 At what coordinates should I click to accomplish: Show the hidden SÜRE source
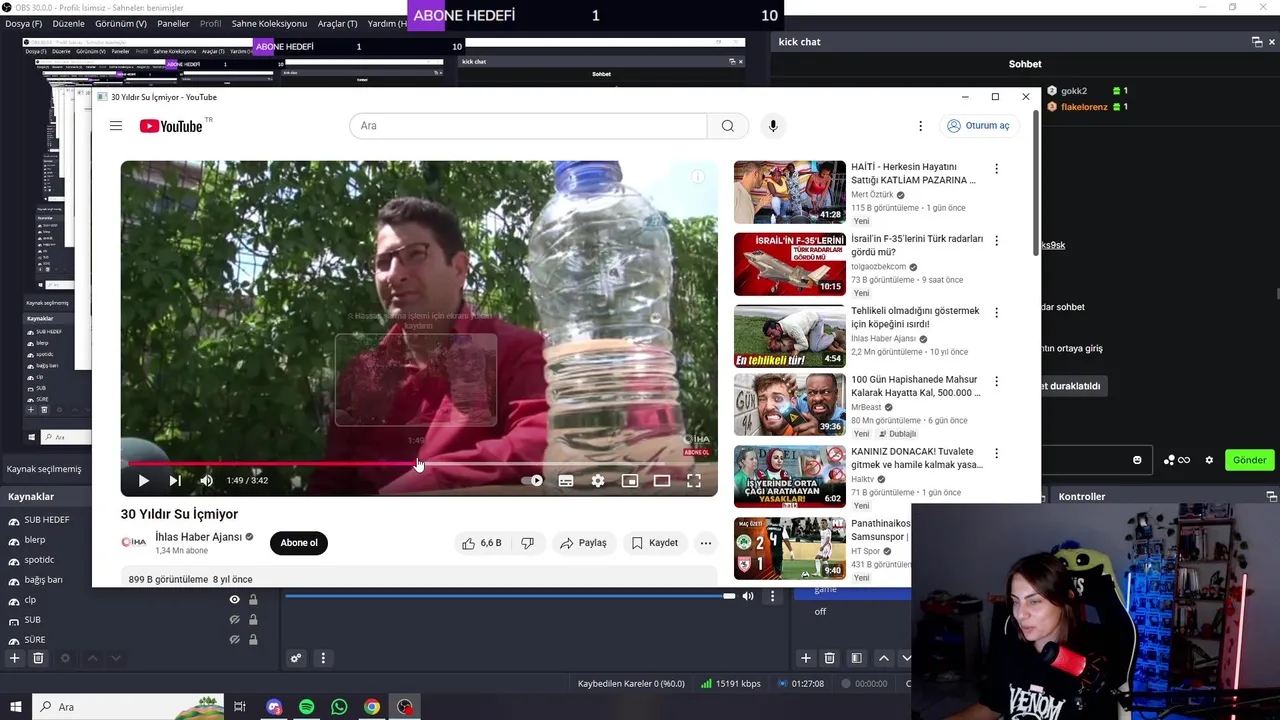[x=234, y=639]
